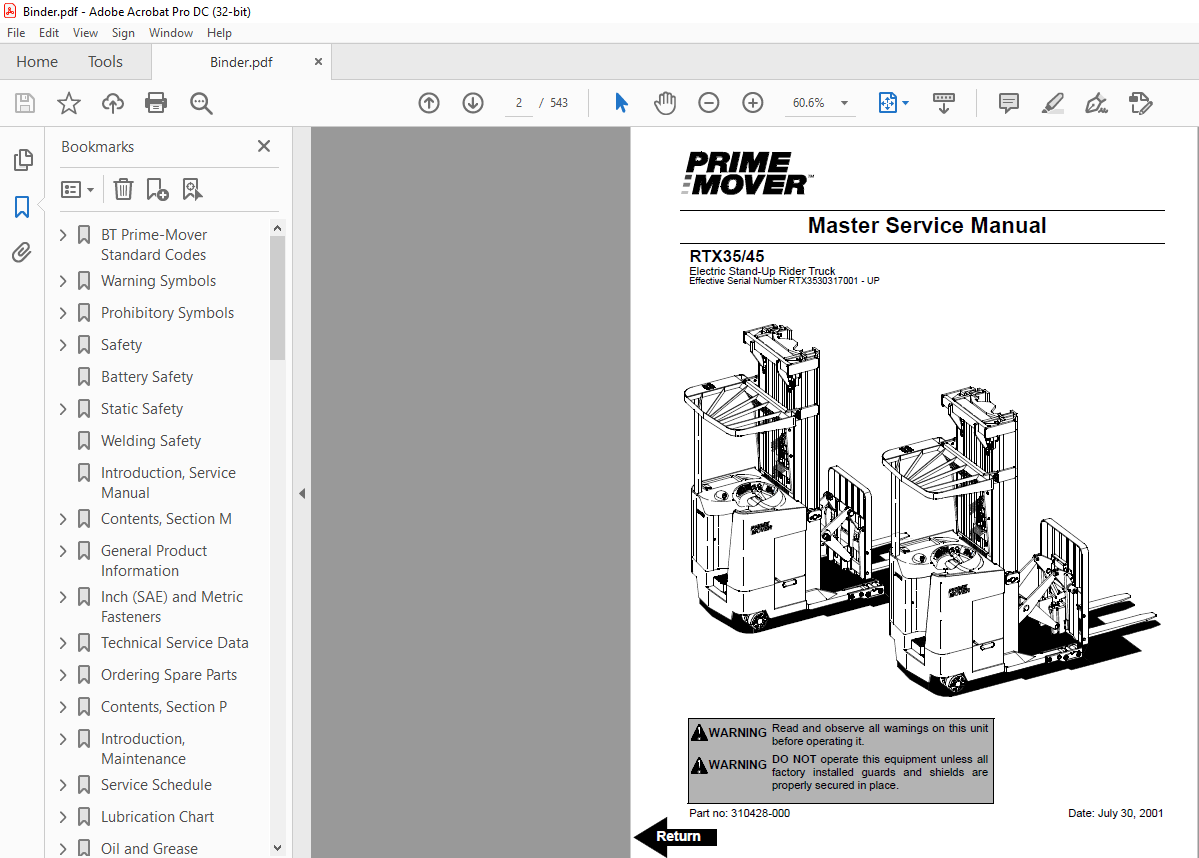Expand BT Prime-Mover Standard Codes bookmark

[63, 235]
